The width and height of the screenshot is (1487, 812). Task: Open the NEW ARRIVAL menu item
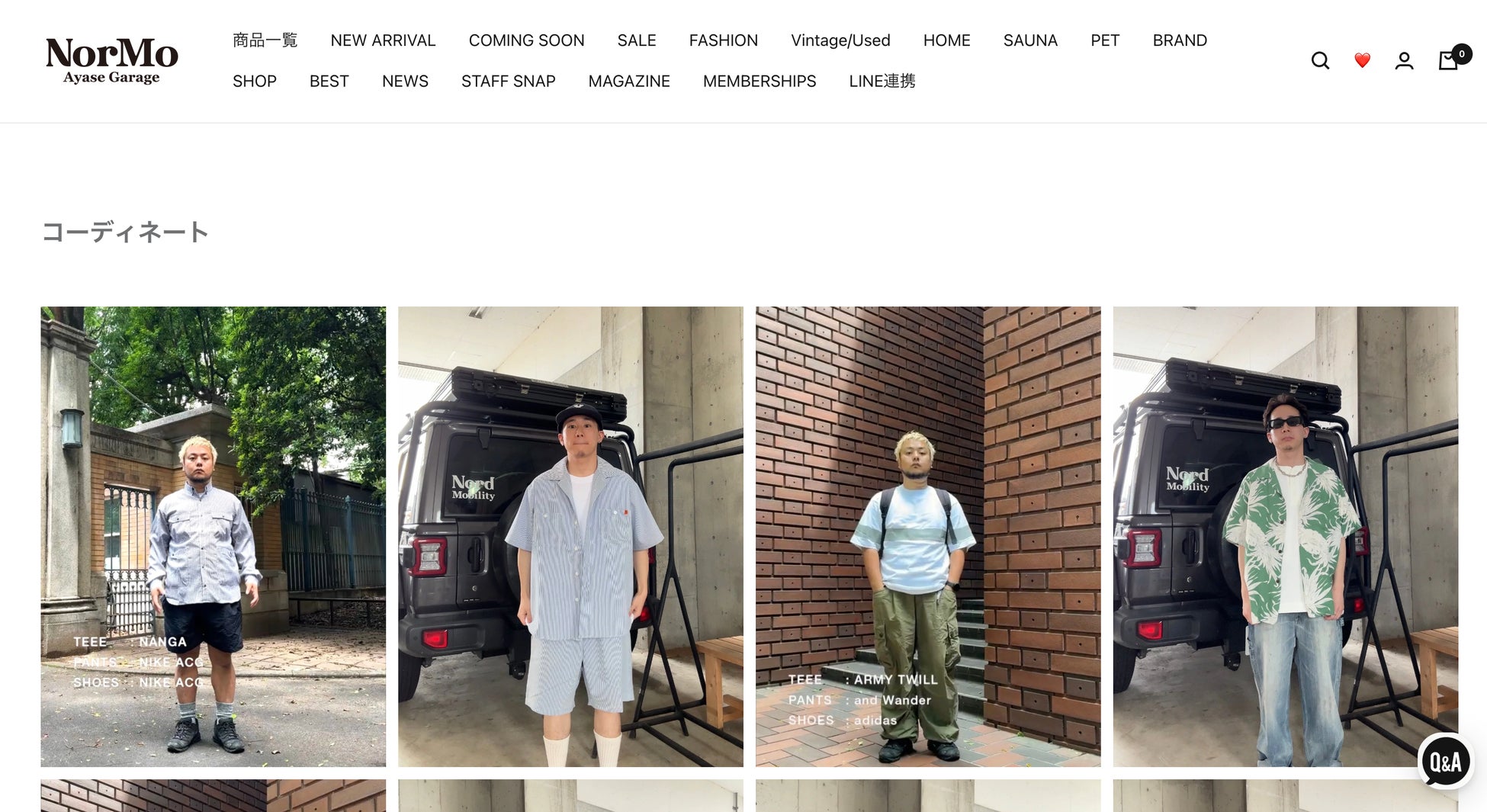(383, 40)
